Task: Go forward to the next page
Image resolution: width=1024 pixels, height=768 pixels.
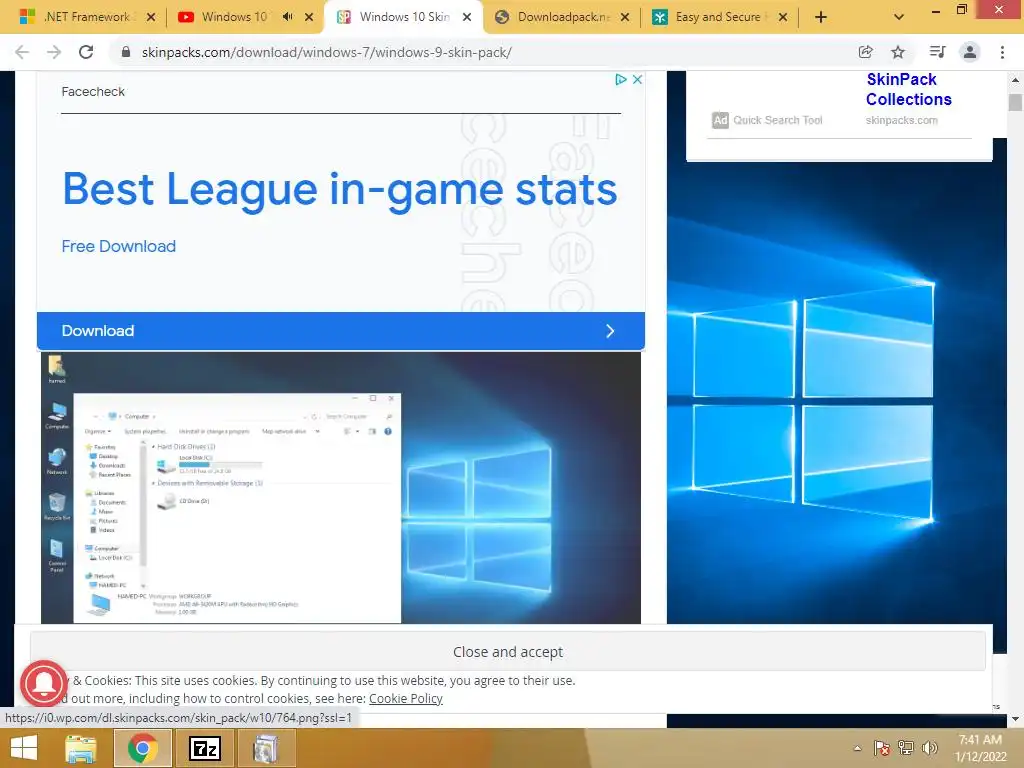Action: click(x=54, y=52)
